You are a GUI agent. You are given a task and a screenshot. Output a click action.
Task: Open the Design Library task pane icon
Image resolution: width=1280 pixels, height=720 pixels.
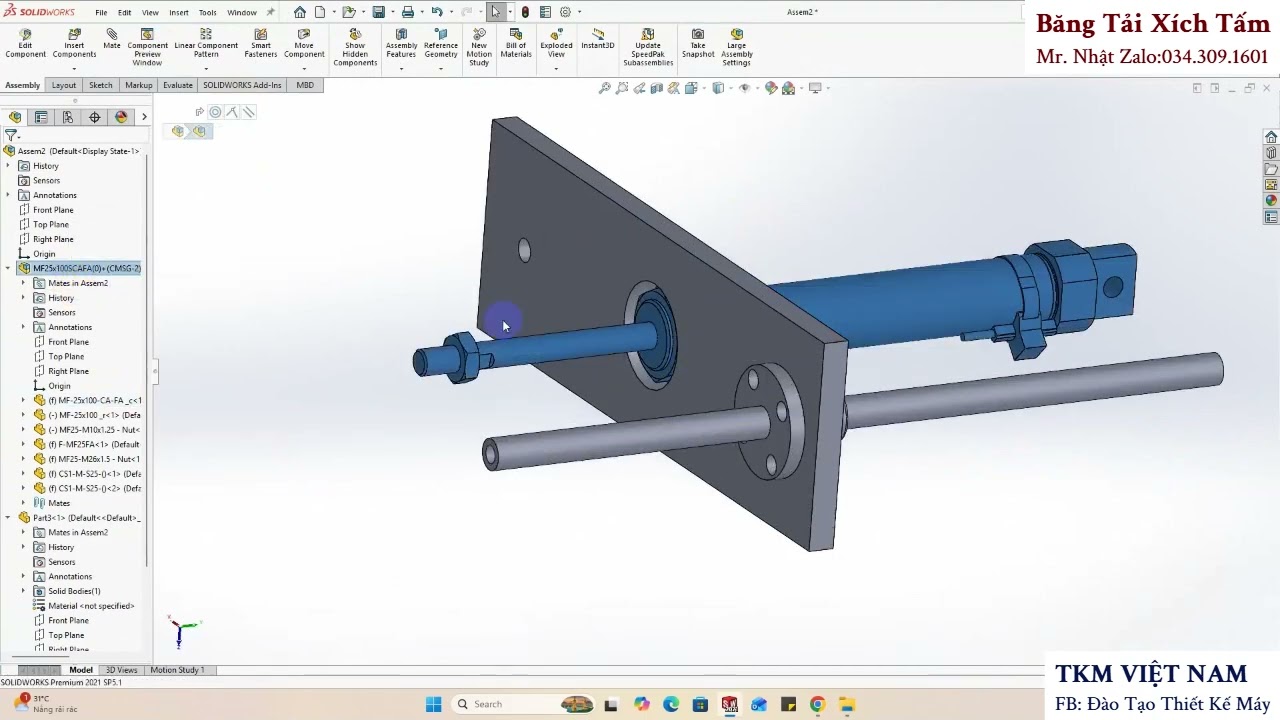[x=1271, y=153]
